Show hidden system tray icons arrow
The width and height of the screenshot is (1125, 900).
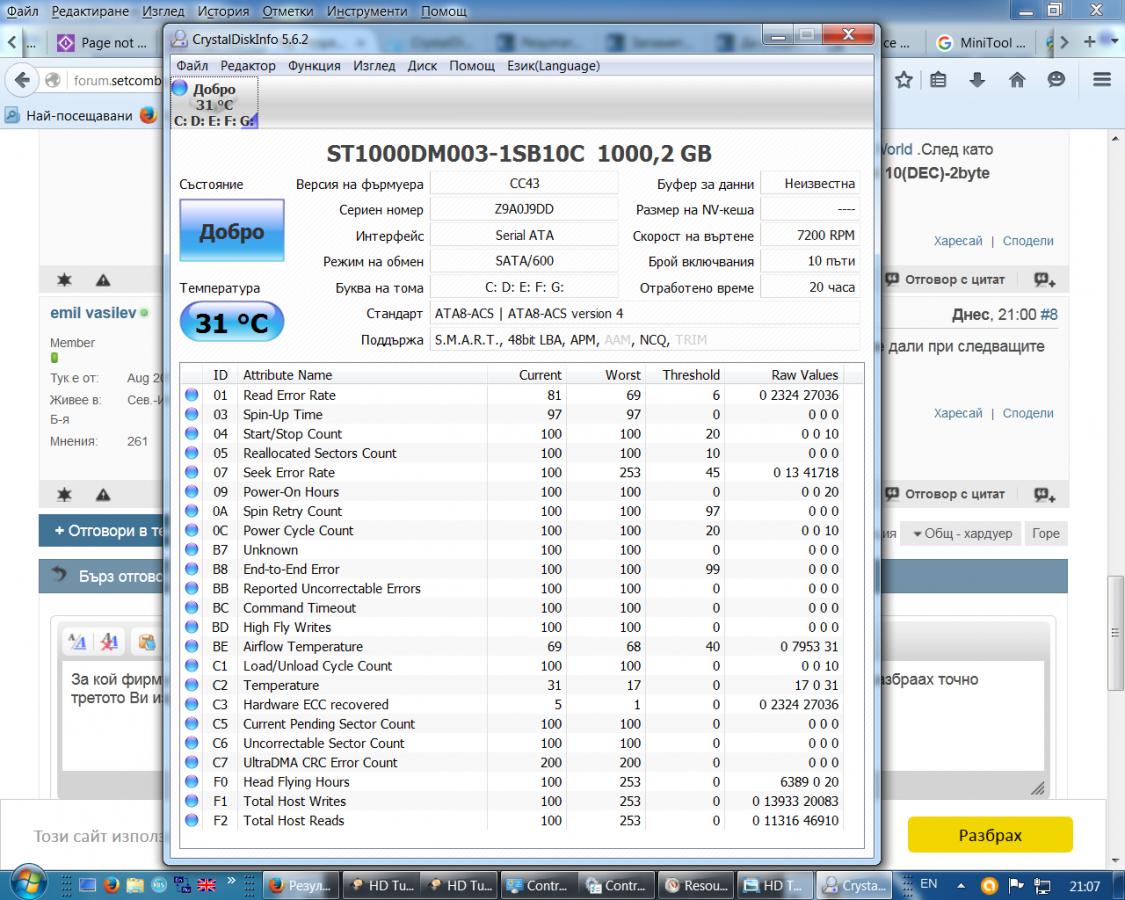pos(961,886)
